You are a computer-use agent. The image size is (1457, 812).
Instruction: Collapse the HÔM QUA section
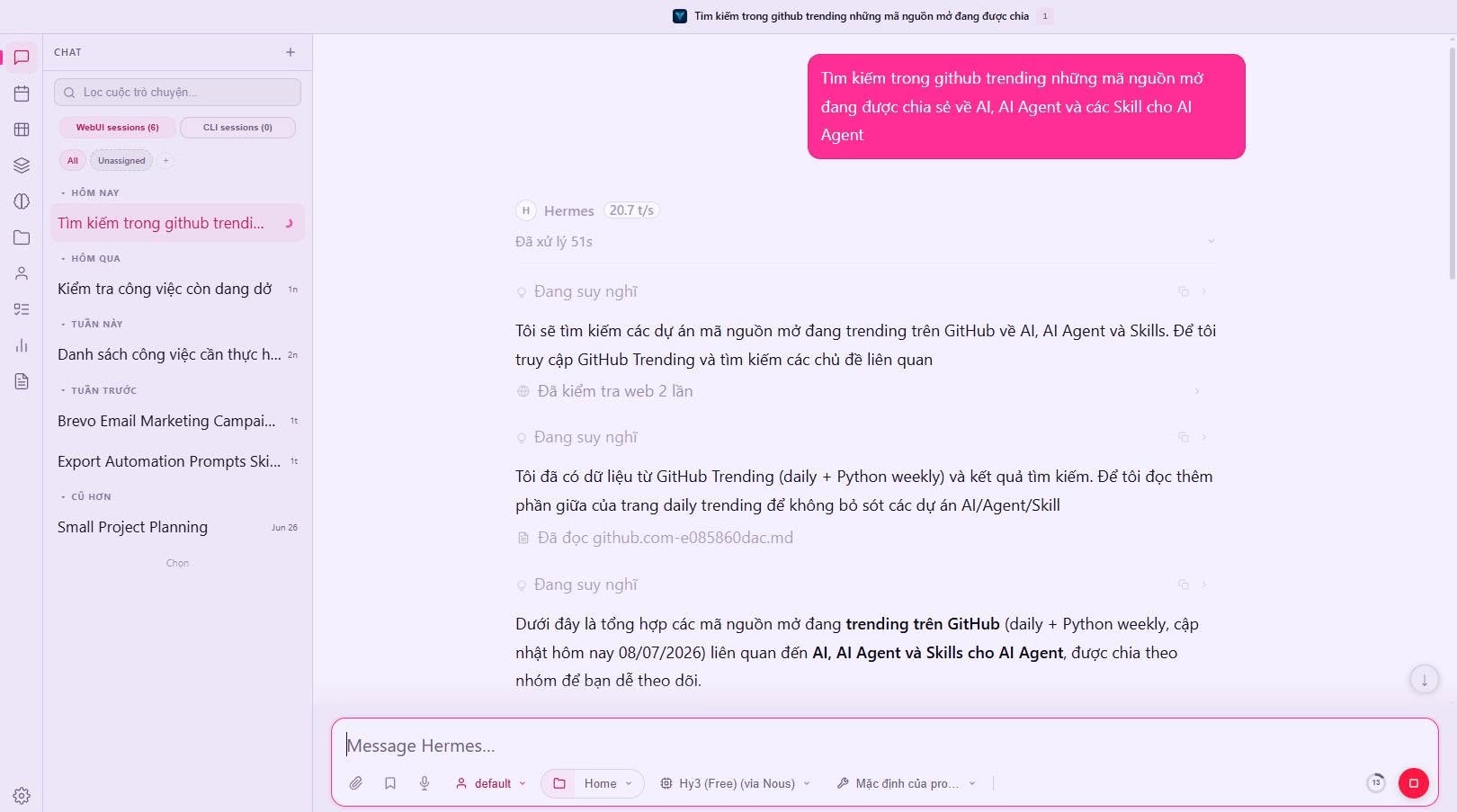point(90,258)
